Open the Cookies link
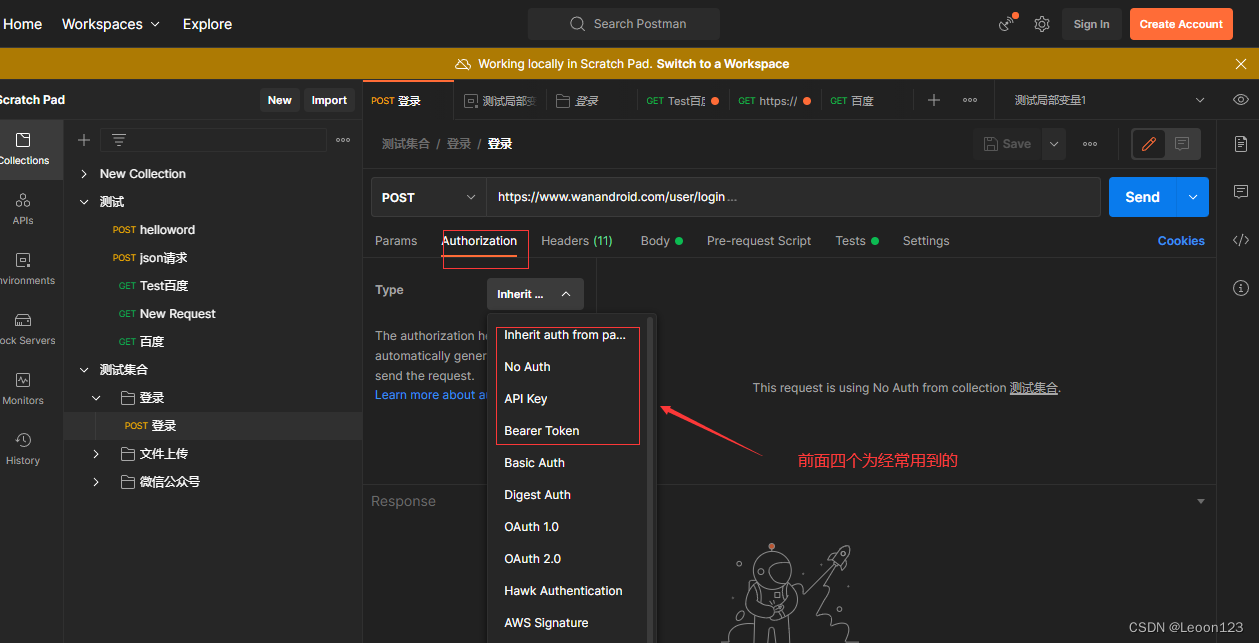 tap(1181, 241)
